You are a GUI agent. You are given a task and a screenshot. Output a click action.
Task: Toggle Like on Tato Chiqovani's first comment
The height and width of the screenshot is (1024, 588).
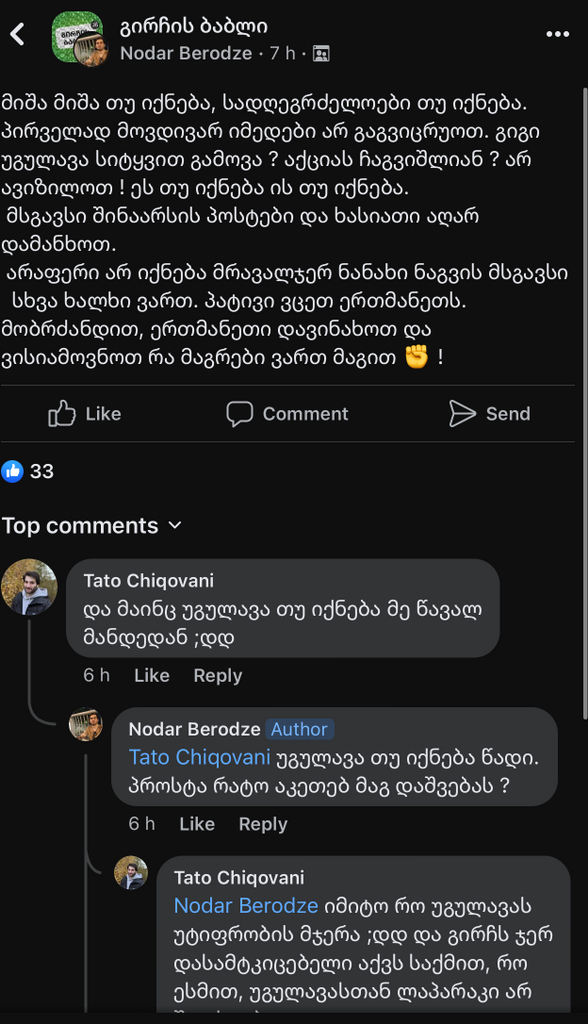coord(151,675)
